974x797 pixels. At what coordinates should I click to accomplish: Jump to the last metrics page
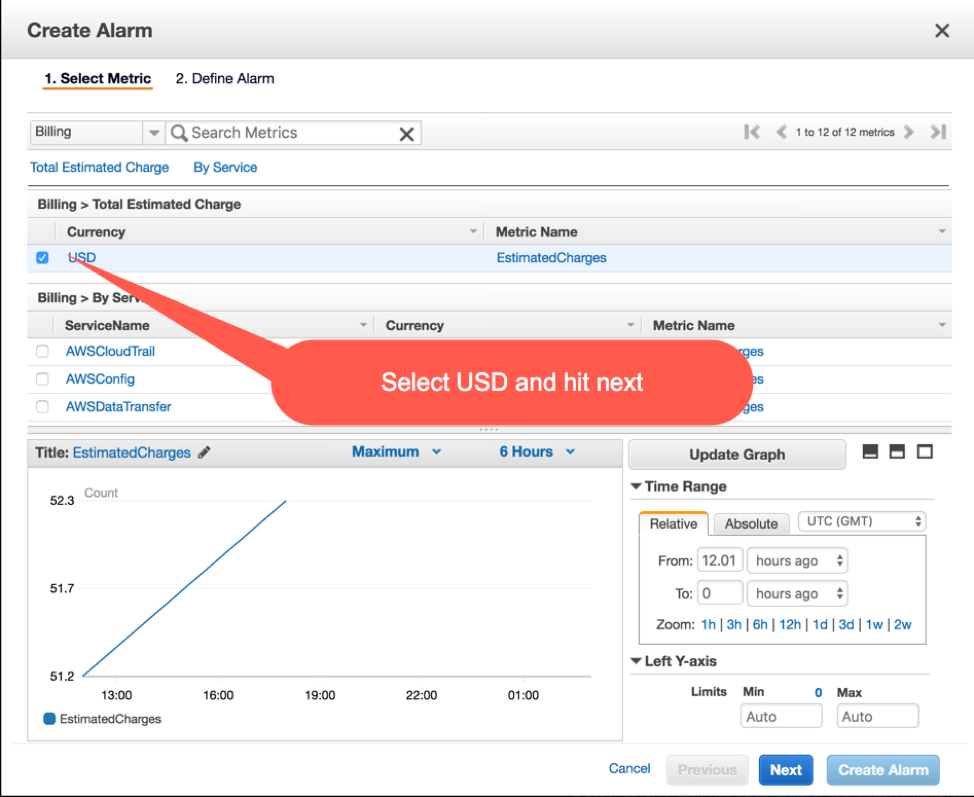tap(938, 132)
